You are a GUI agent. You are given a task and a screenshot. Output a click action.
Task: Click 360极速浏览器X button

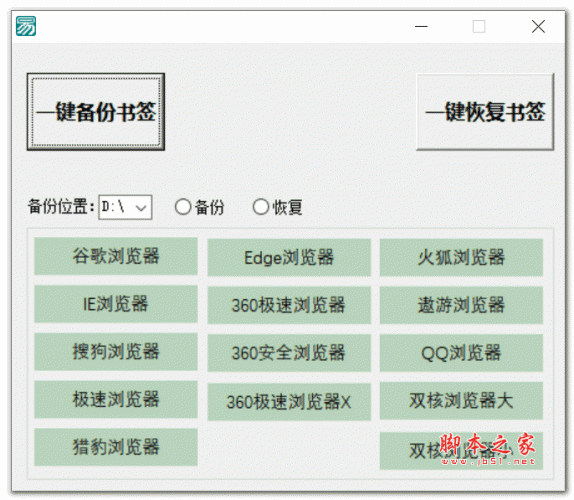pyautogui.click(x=289, y=402)
